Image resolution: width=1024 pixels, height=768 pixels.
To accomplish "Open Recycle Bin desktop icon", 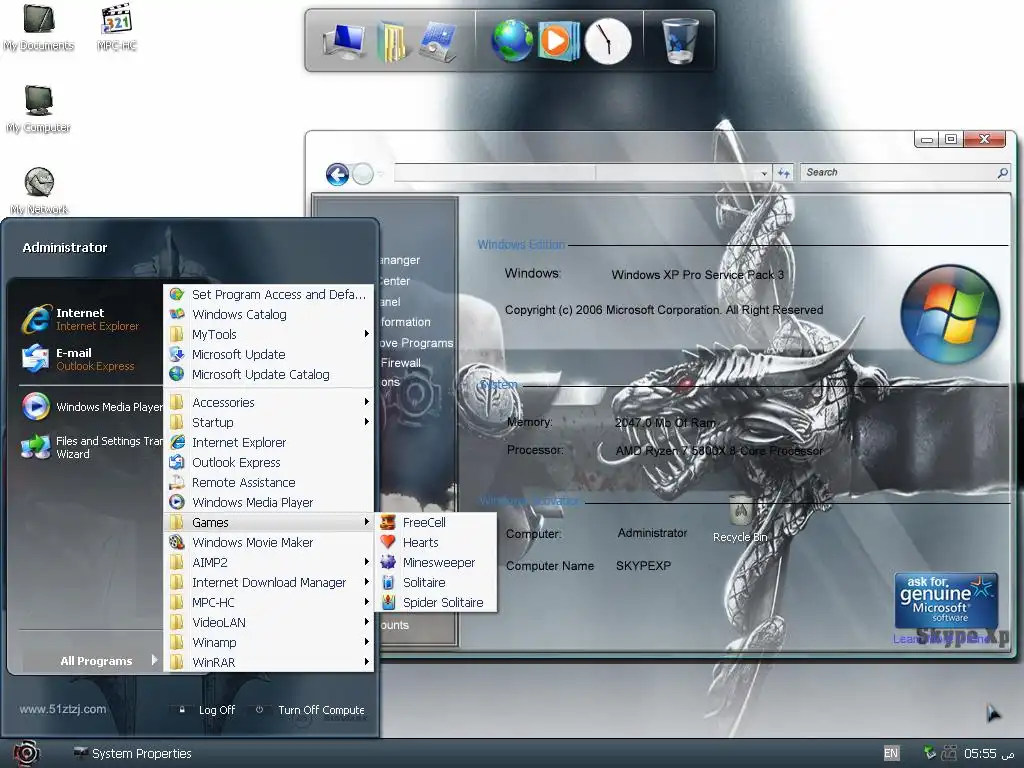I will coord(740,519).
